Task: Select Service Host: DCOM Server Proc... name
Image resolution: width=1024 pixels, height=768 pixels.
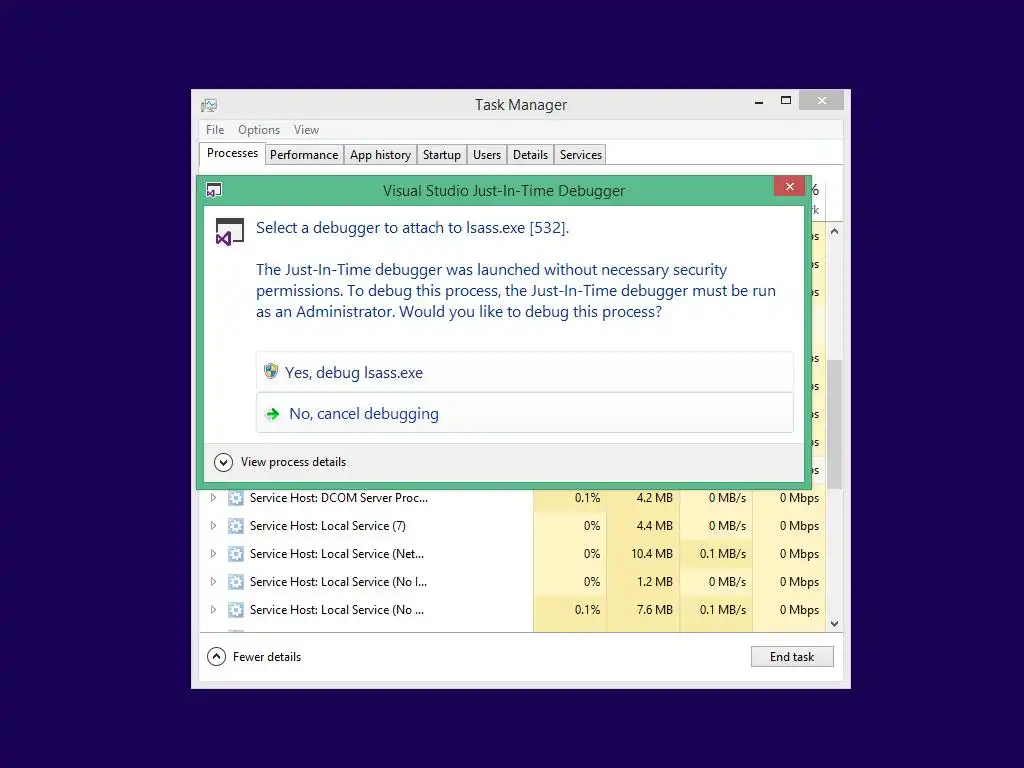Action: tap(339, 498)
